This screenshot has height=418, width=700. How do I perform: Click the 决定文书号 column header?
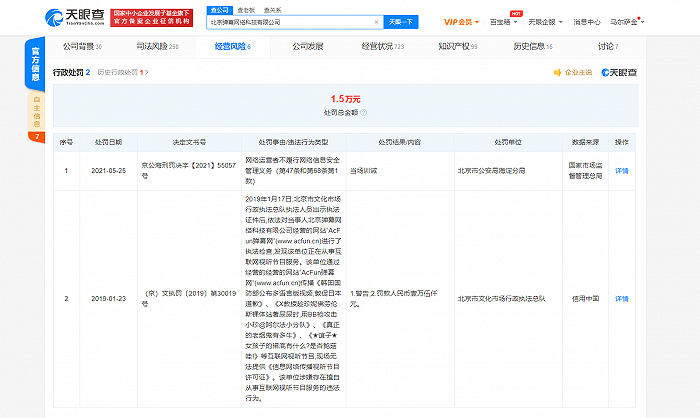coord(189,142)
